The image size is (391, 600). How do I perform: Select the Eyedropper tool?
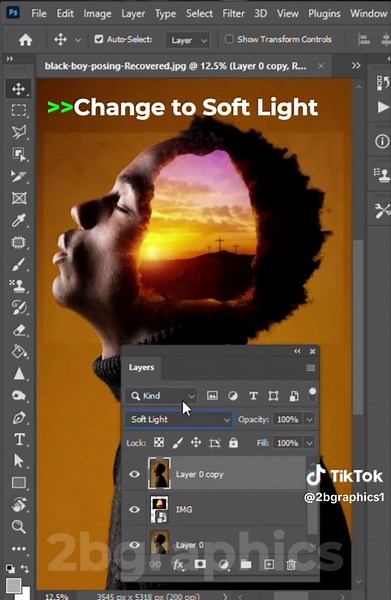click(x=18, y=220)
